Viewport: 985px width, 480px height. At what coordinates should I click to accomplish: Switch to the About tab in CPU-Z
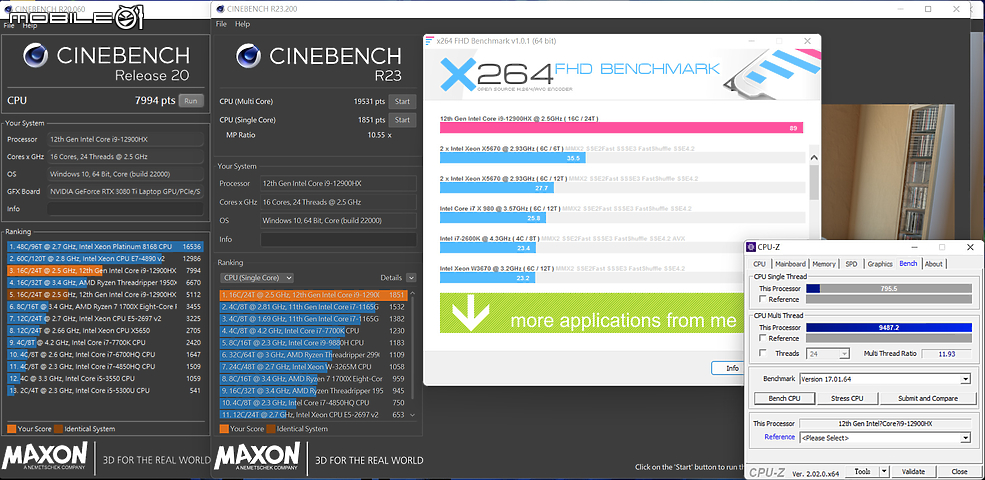[x=933, y=264]
